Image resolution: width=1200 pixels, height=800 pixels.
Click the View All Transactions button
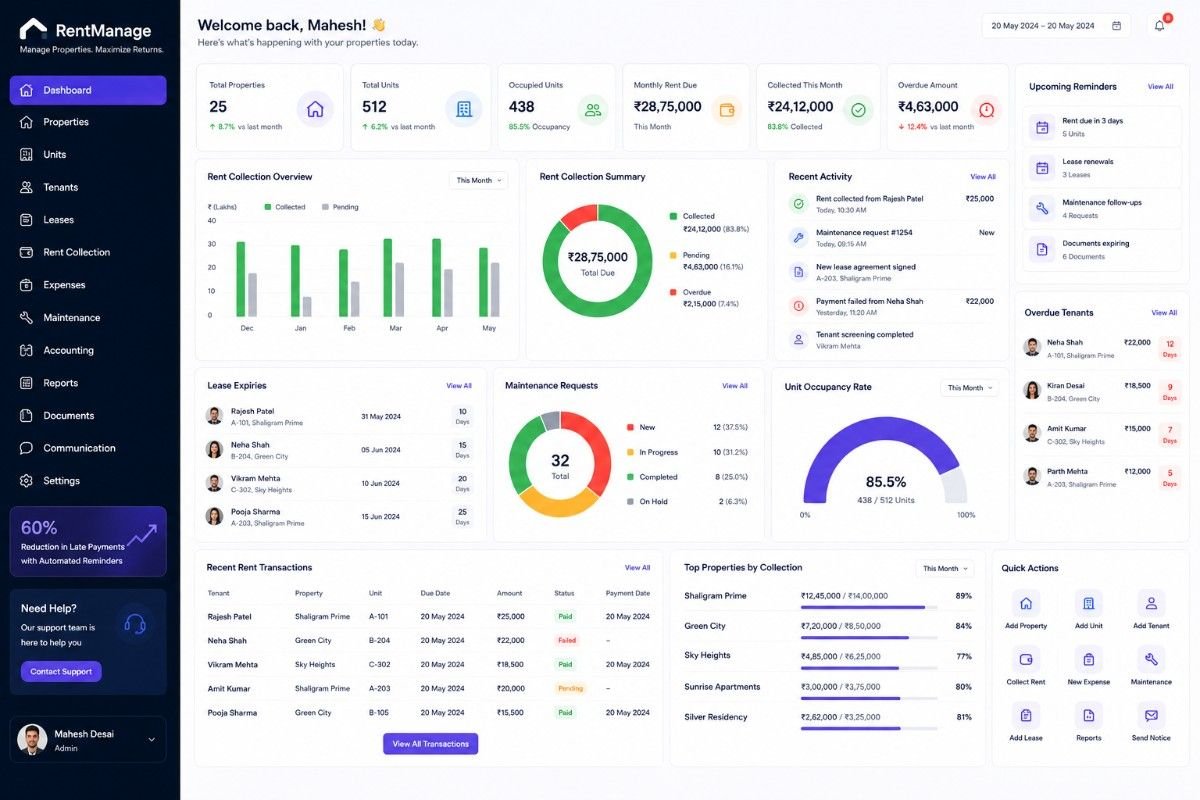point(430,744)
